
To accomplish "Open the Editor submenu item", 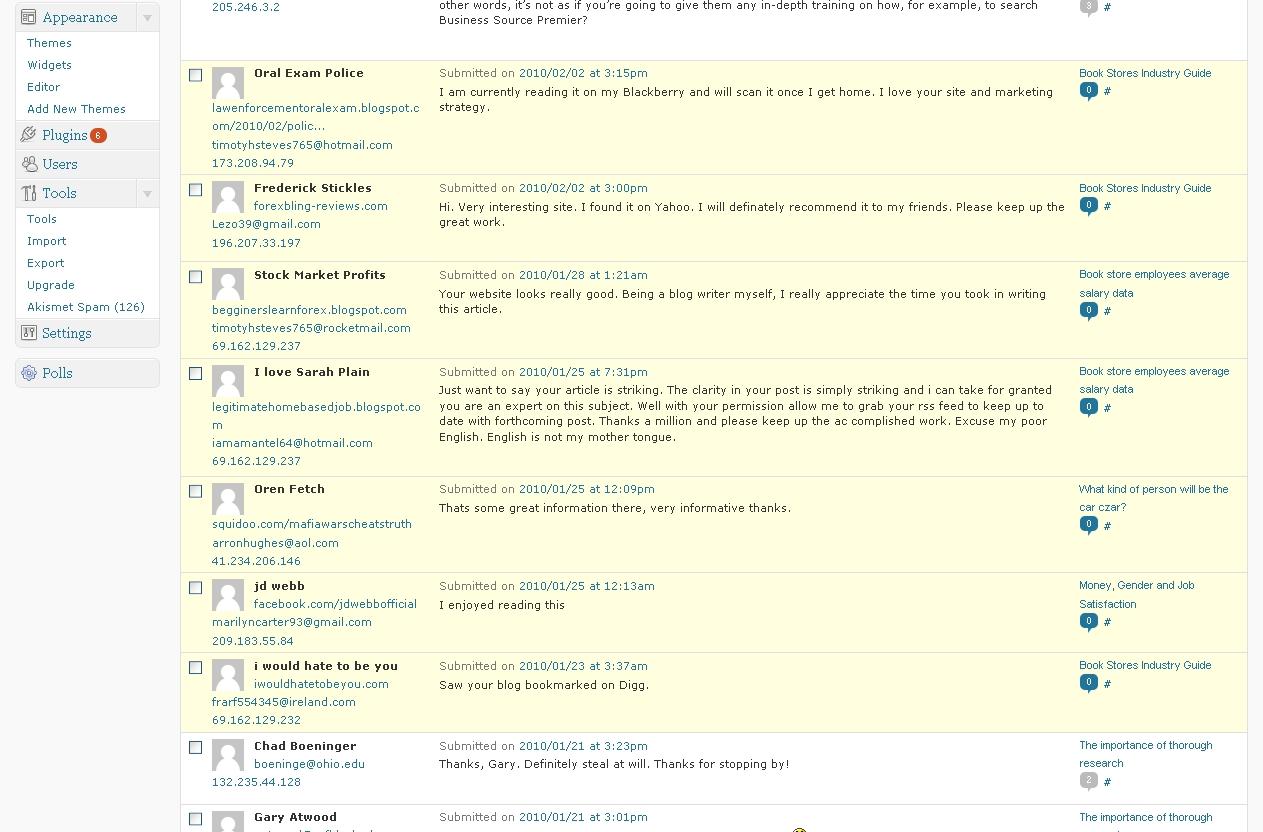I will click(43, 87).
